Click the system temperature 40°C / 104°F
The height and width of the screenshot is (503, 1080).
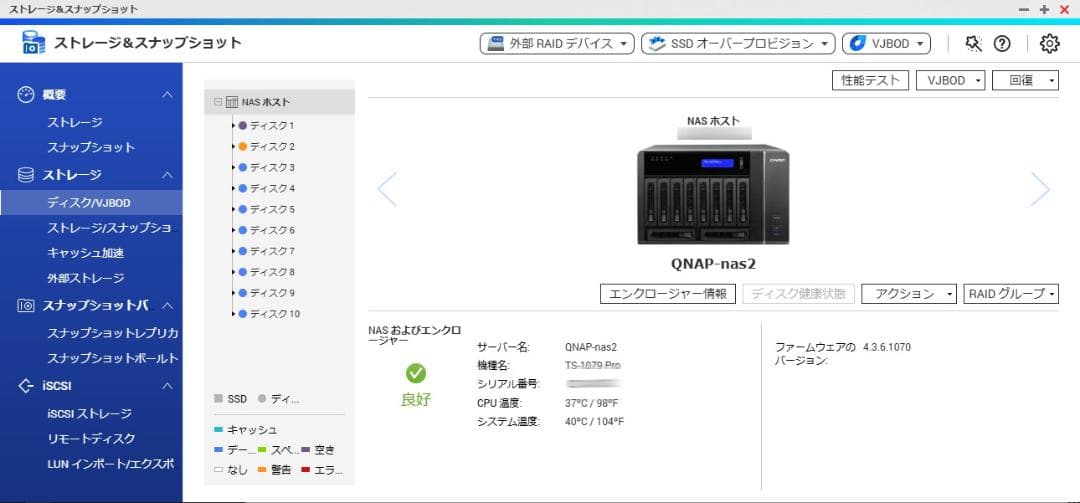[594, 422]
